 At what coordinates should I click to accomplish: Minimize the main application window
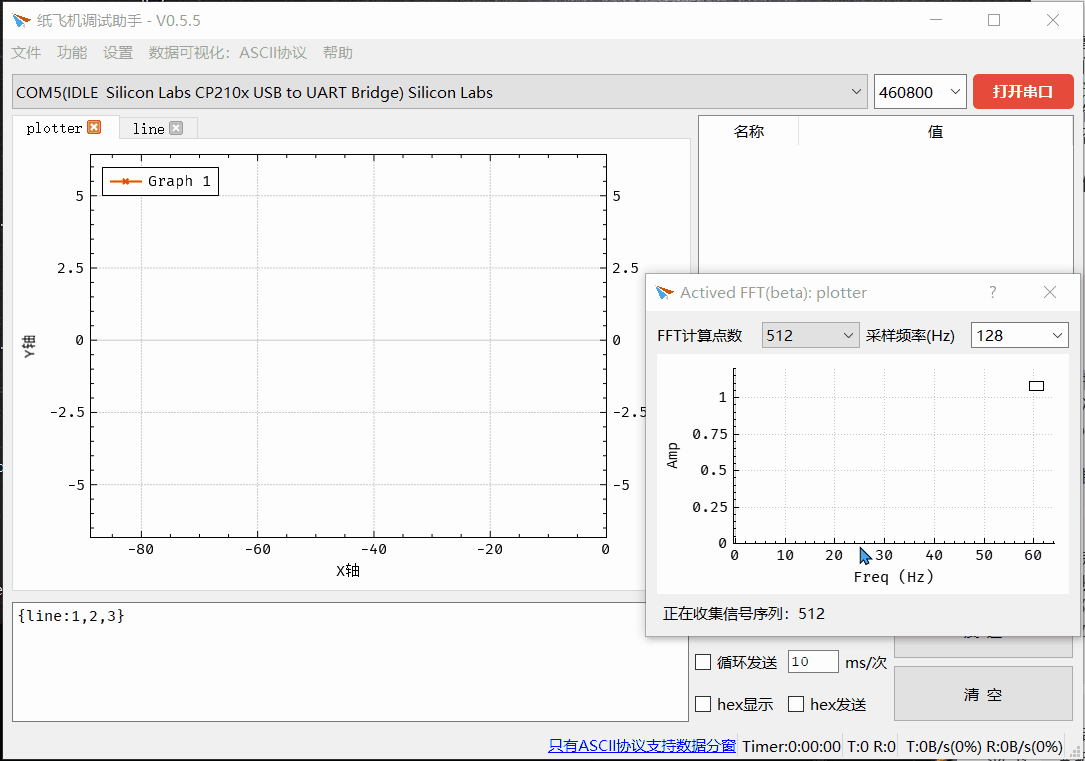click(x=936, y=20)
